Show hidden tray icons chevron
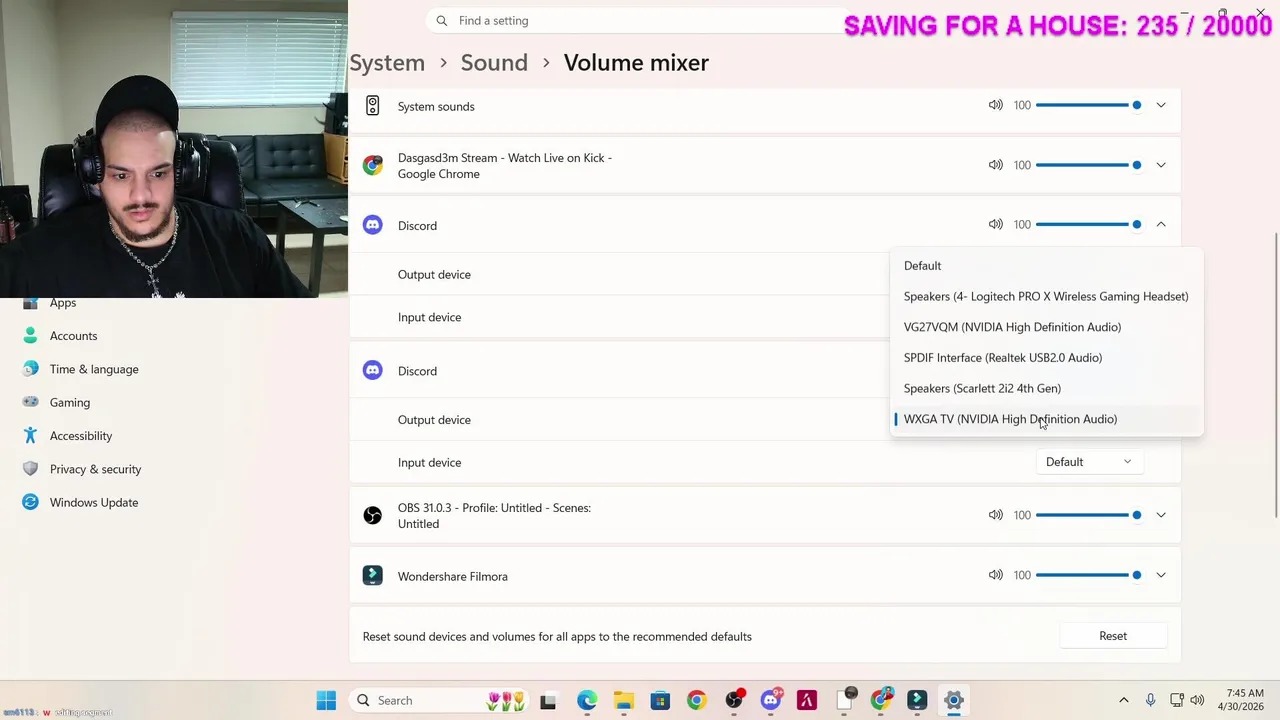The image size is (1280, 720). click(x=1123, y=701)
